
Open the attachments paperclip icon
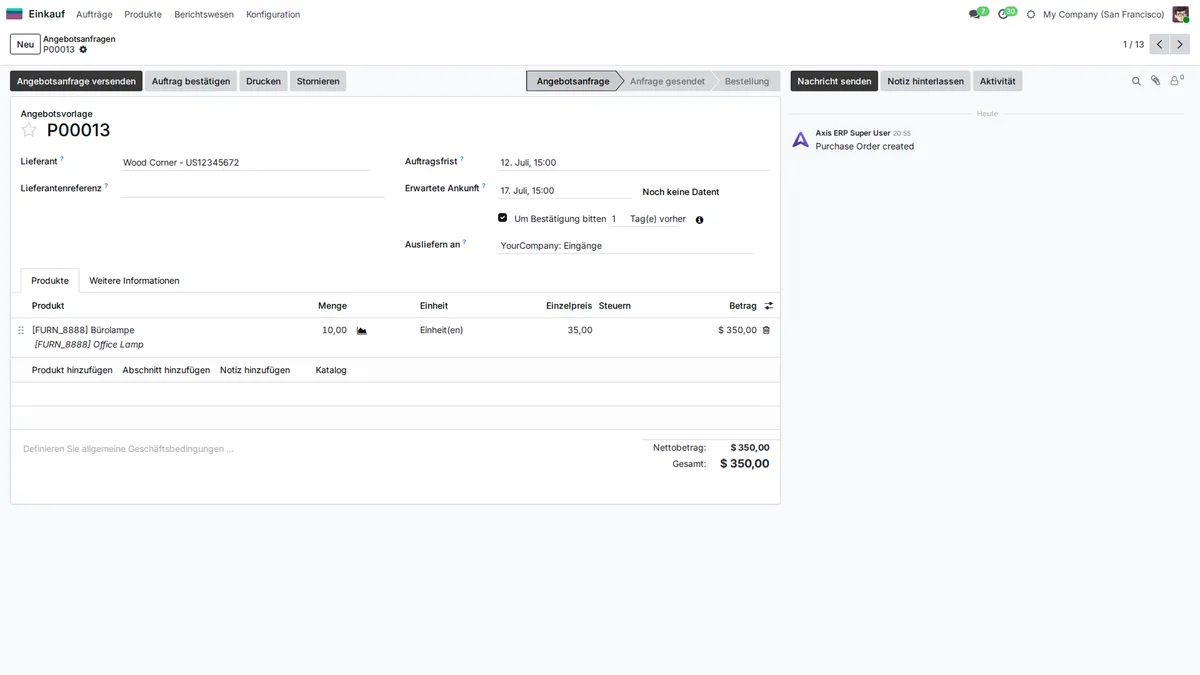tap(1155, 81)
